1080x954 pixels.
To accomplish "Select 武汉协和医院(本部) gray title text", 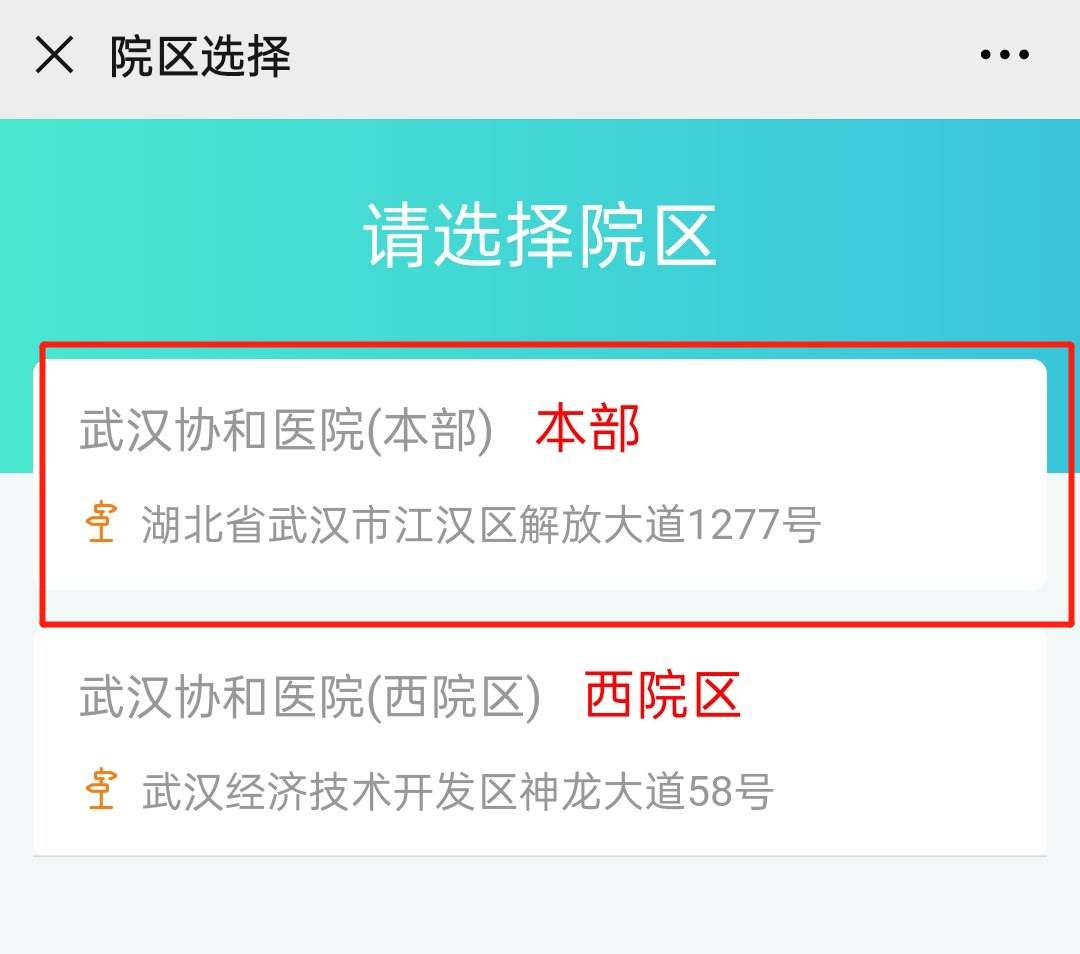I will (x=286, y=432).
